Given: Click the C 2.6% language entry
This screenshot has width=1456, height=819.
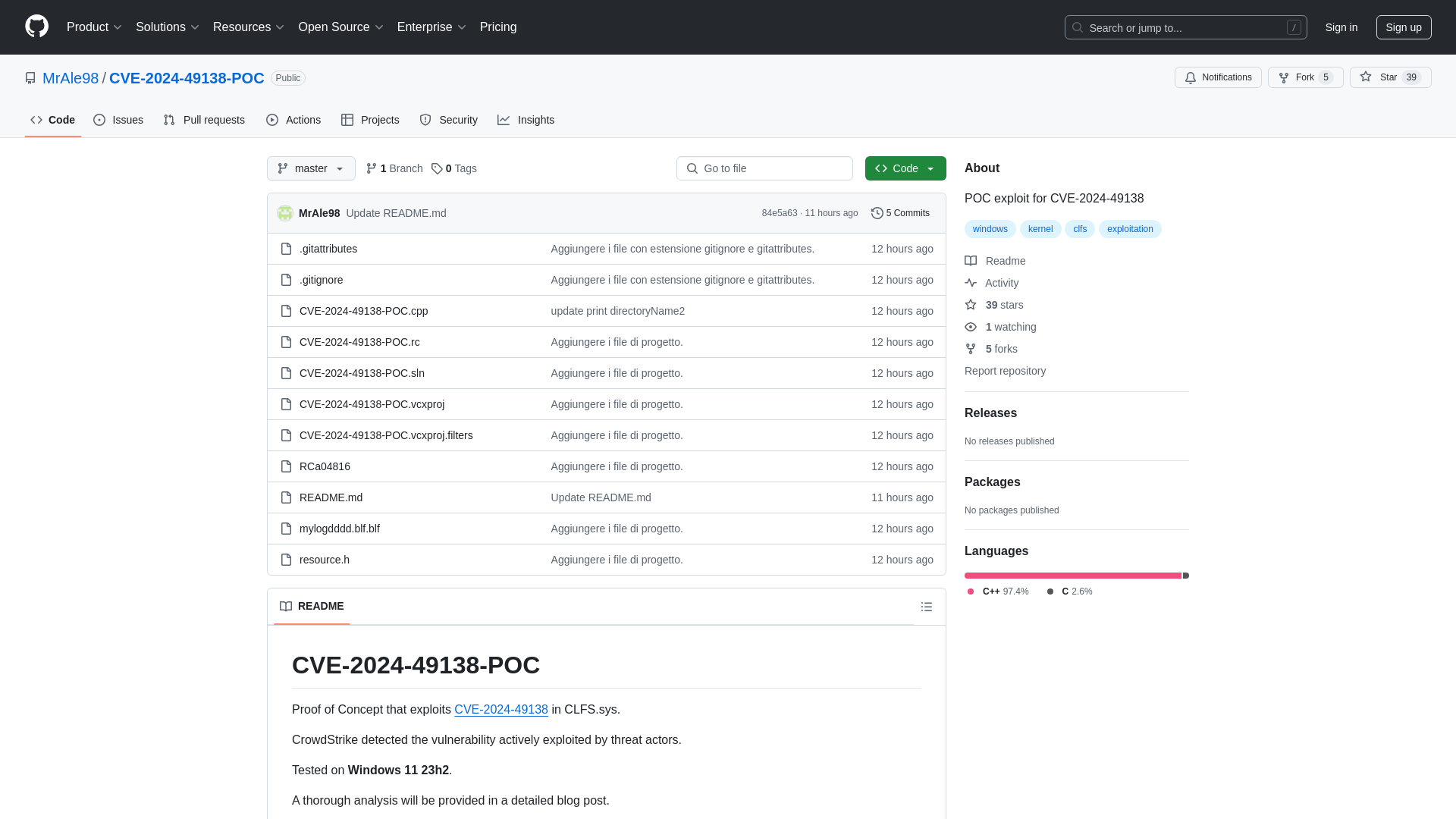Looking at the screenshot, I should (1069, 591).
